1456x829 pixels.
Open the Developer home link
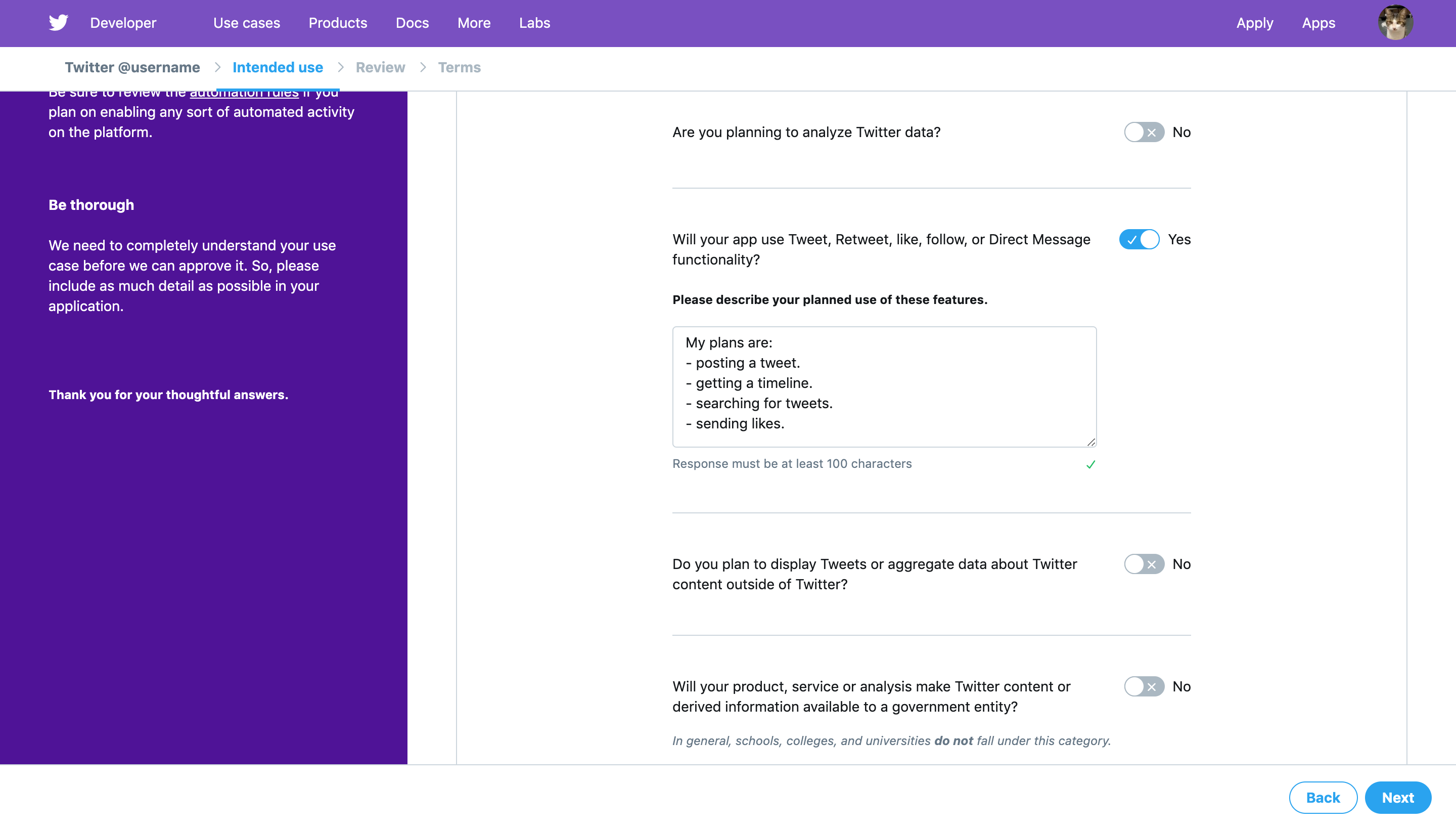click(x=123, y=23)
